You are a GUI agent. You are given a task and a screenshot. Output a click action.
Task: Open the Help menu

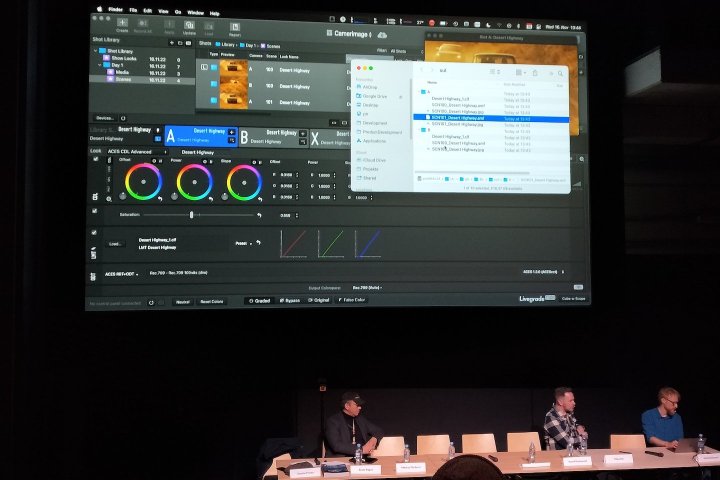pos(214,13)
